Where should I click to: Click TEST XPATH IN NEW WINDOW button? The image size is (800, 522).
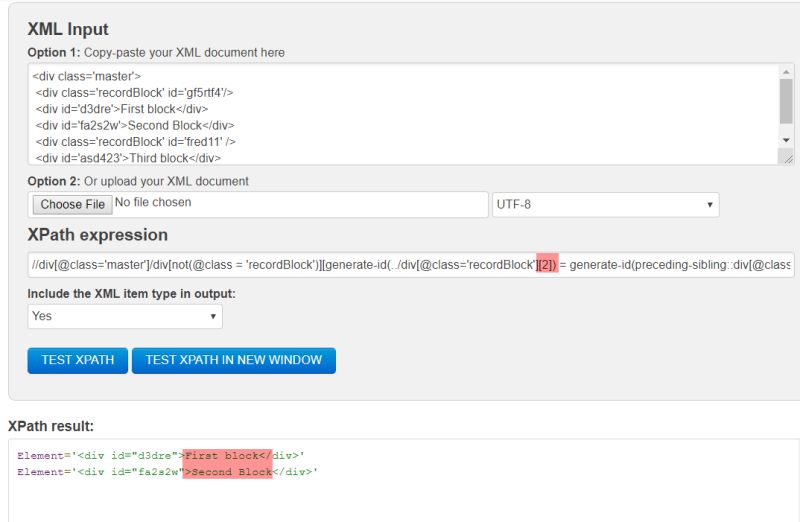pyautogui.click(x=234, y=360)
